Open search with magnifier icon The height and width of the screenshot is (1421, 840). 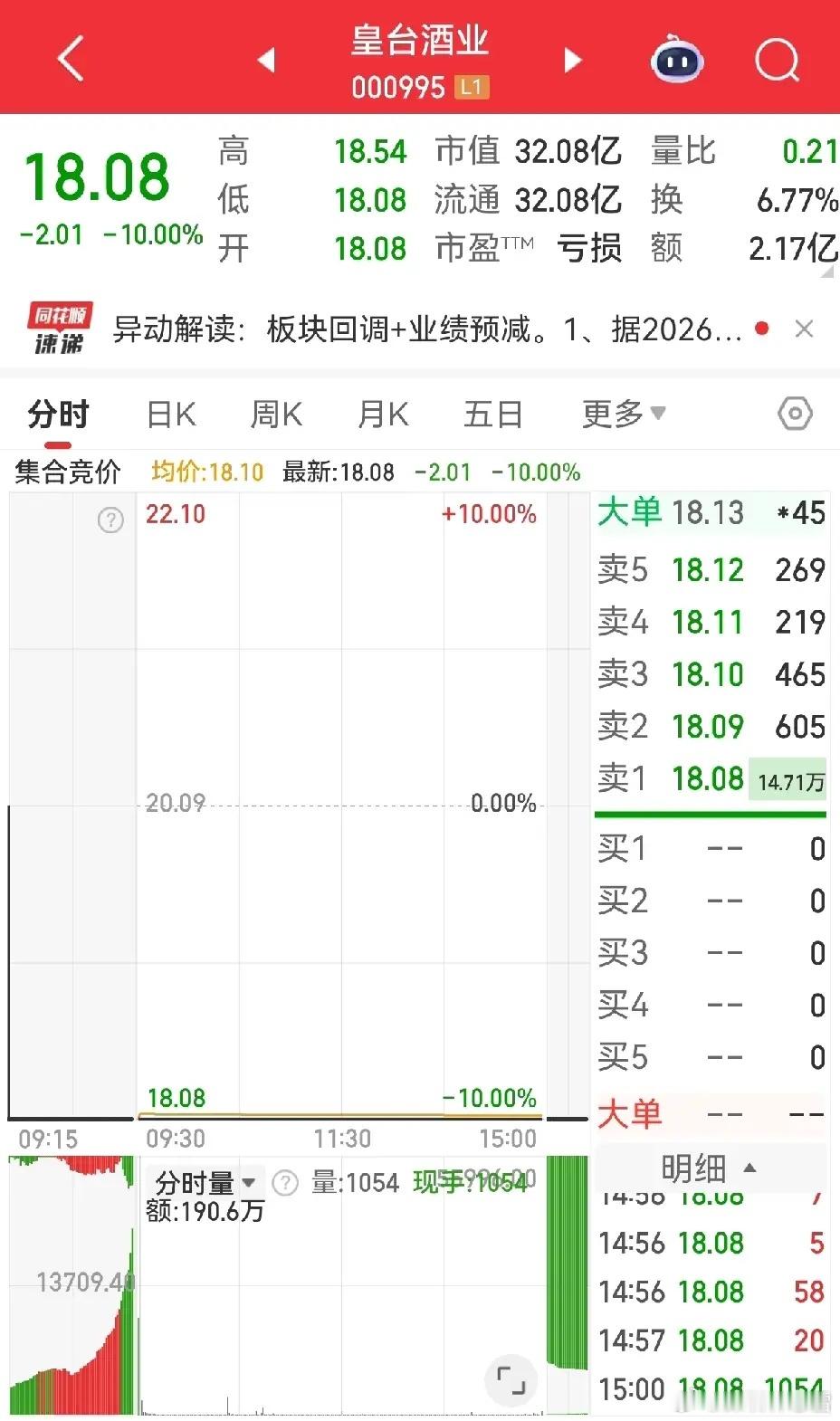click(x=777, y=61)
